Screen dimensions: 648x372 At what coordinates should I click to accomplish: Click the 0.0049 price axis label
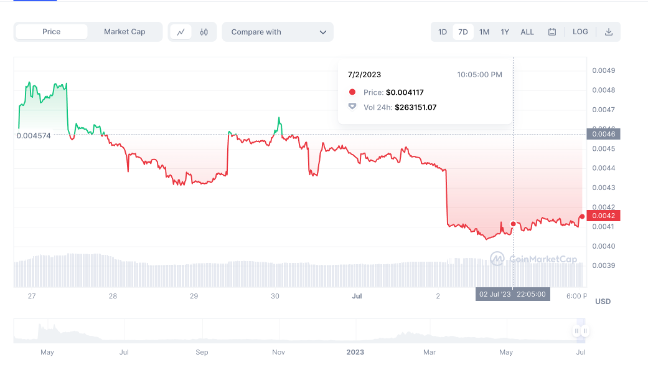(x=603, y=71)
